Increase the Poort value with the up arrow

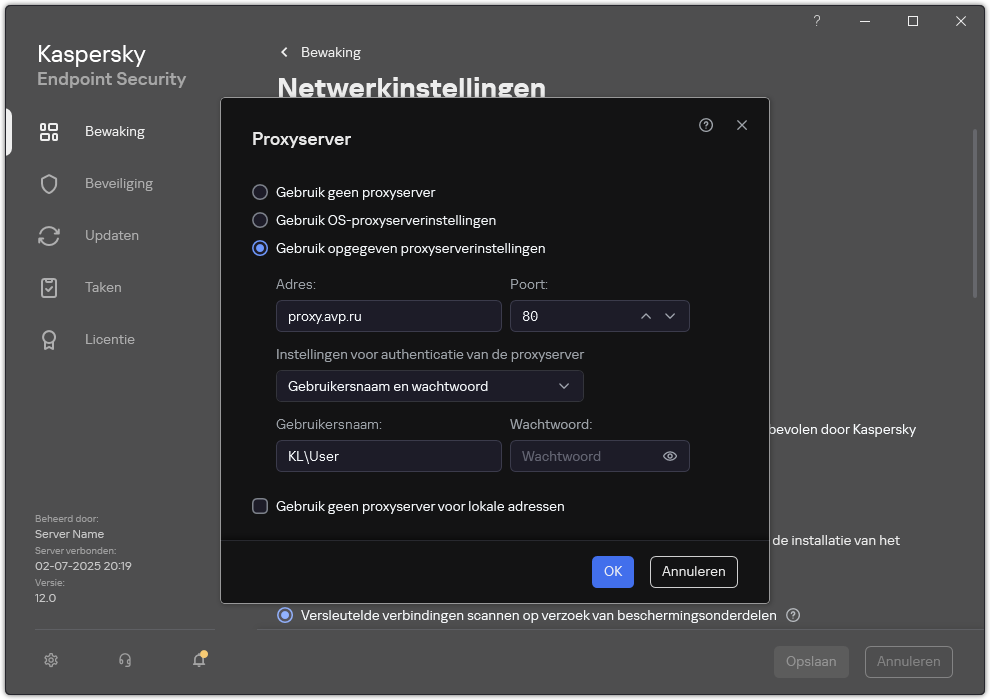point(646,315)
